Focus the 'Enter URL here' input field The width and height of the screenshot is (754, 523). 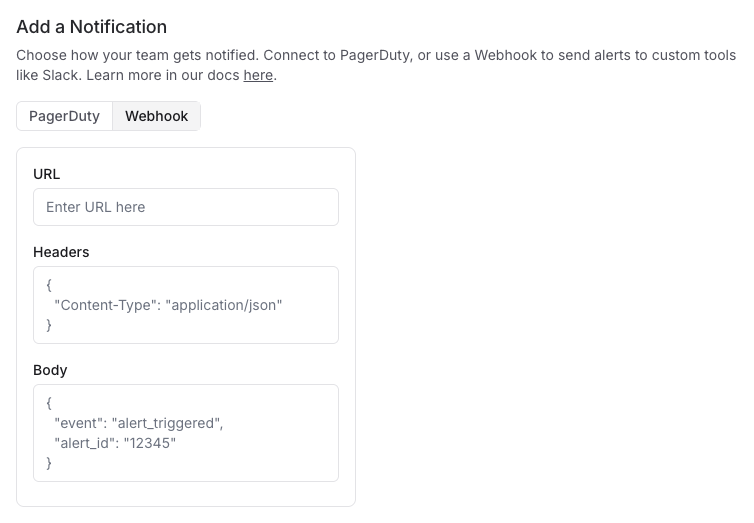pyautogui.click(x=186, y=207)
